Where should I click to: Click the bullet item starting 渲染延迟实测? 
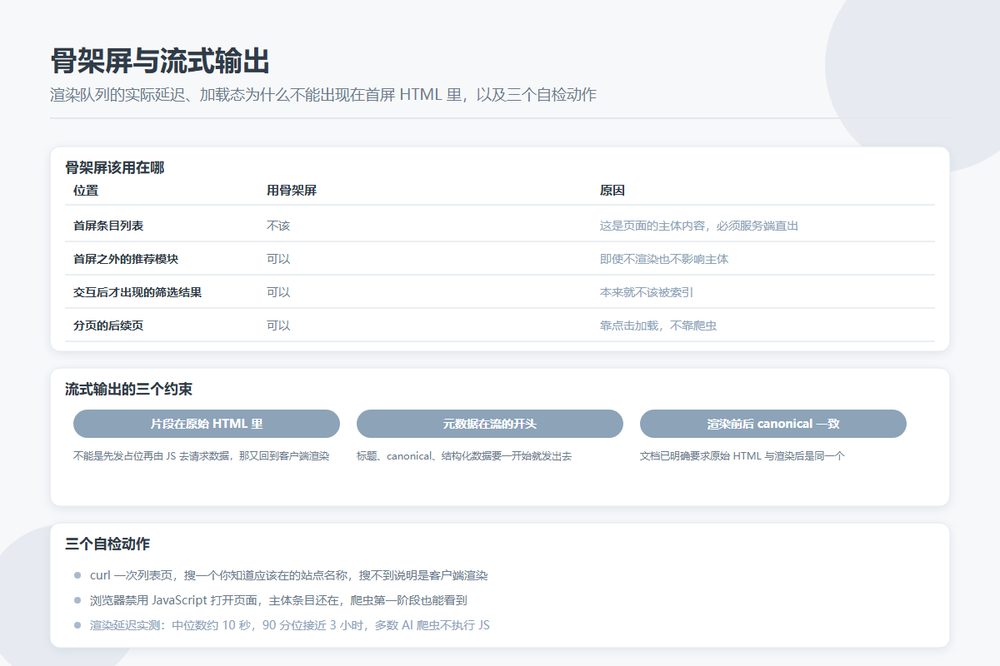pos(290,625)
